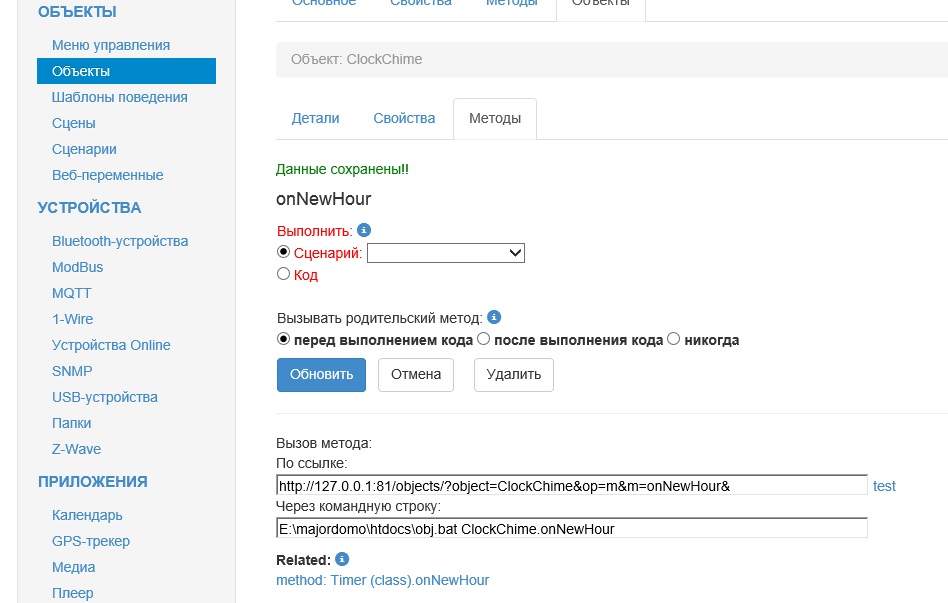This screenshot has height=603, width=948.
Task: Click the info icon next to Related
Action: pos(343,559)
